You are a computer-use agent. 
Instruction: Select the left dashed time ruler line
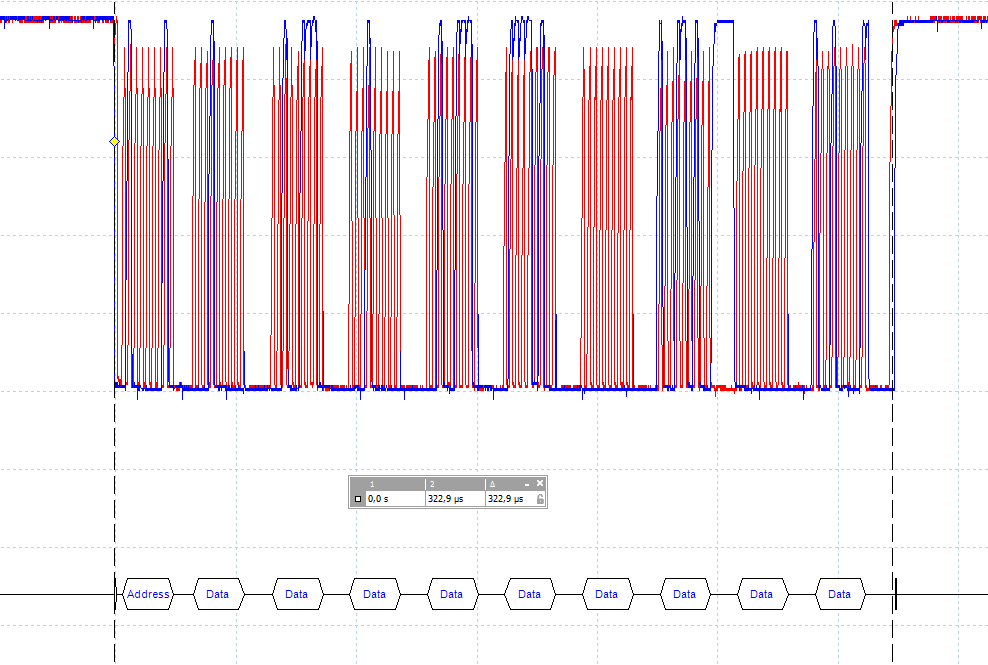115,450
